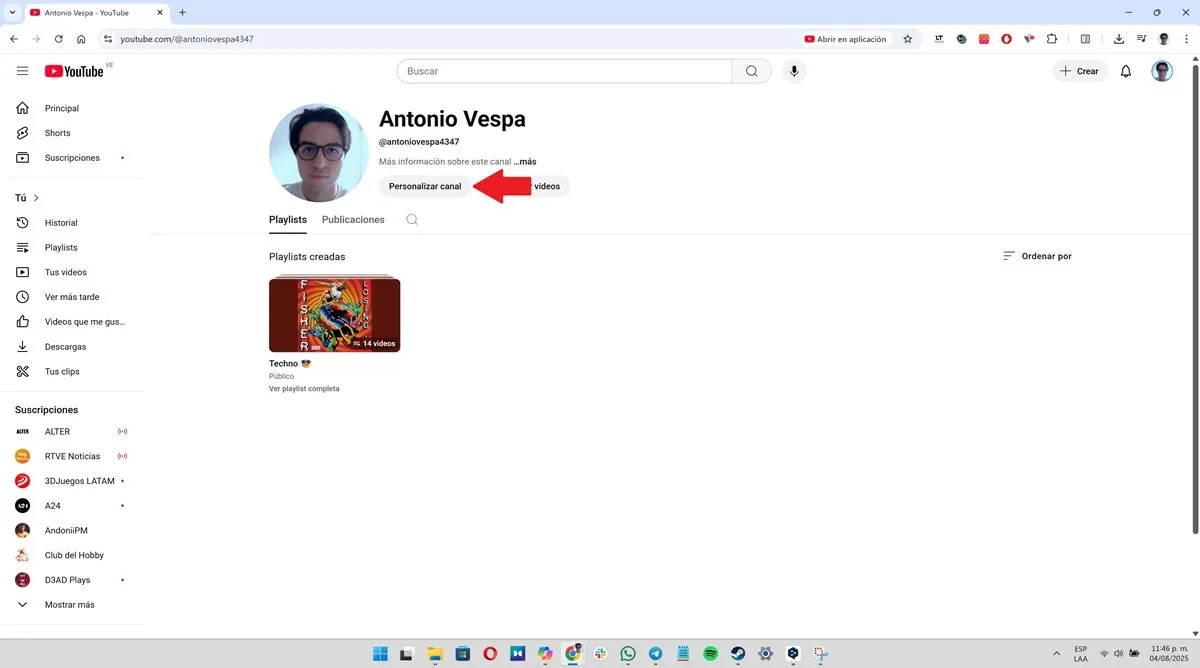Open Shorts from the sidebar
This screenshot has height=668, width=1200.
(57, 132)
